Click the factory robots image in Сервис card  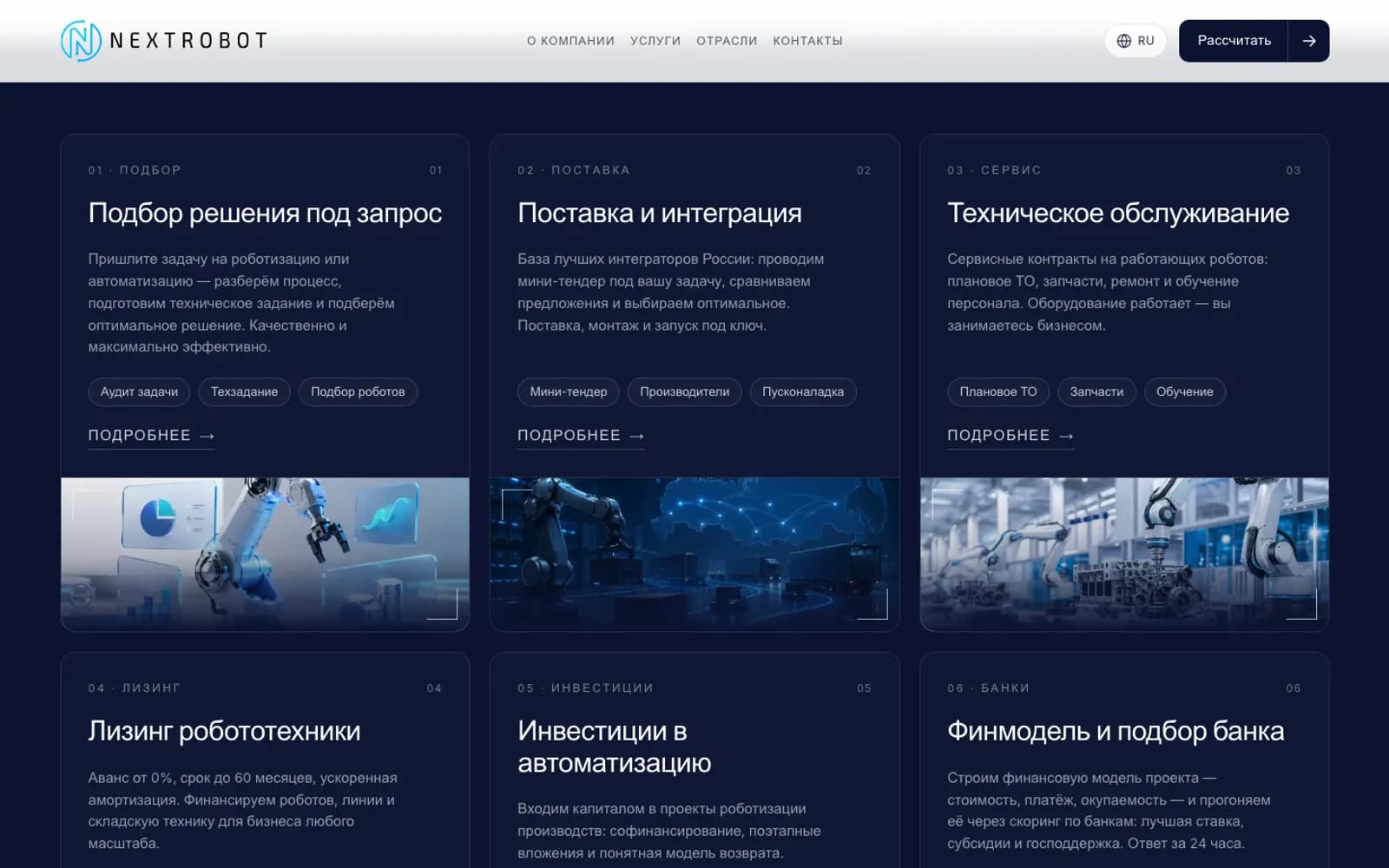[x=1124, y=554]
